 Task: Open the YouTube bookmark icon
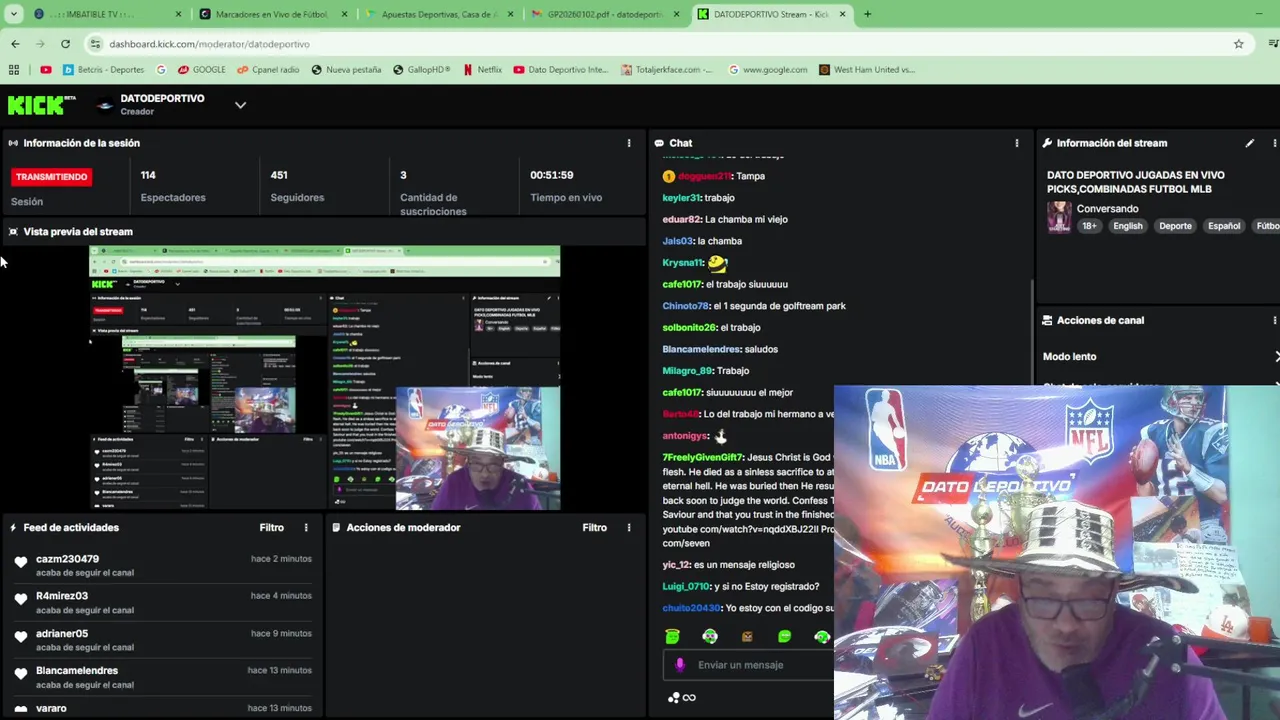click(46, 70)
